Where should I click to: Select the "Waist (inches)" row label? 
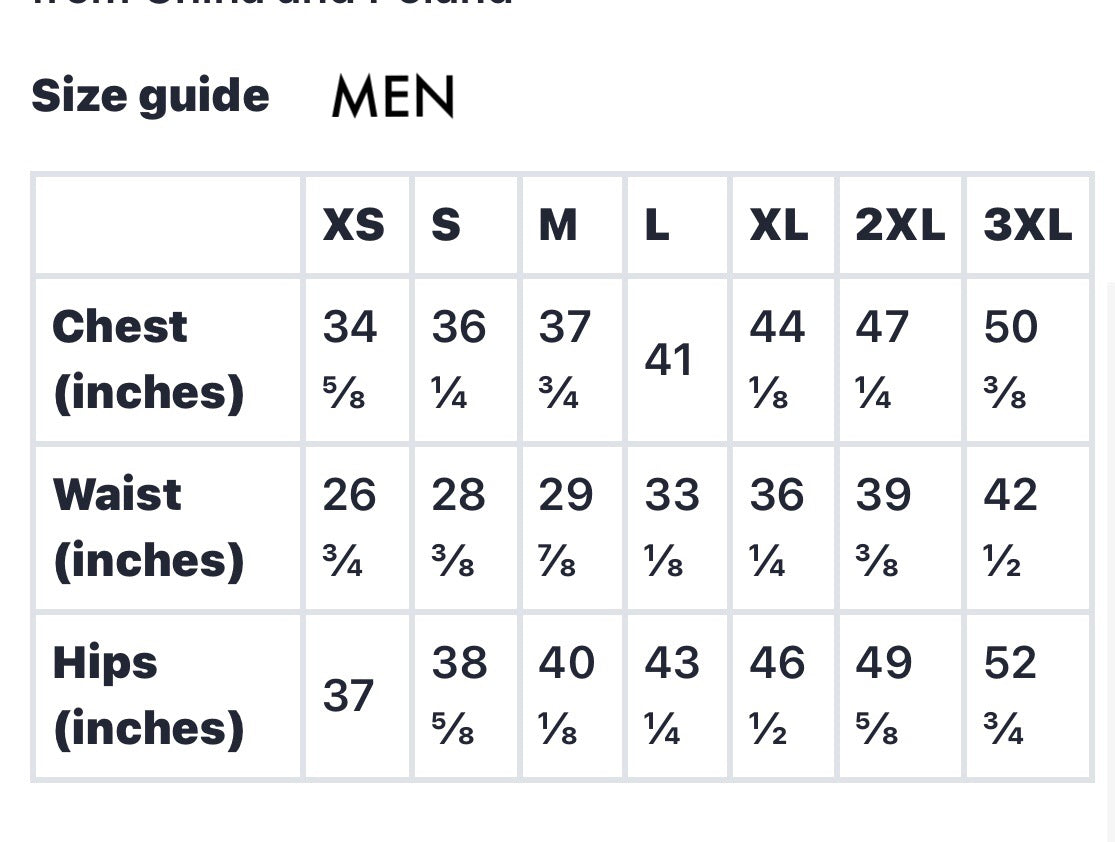[148, 528]
